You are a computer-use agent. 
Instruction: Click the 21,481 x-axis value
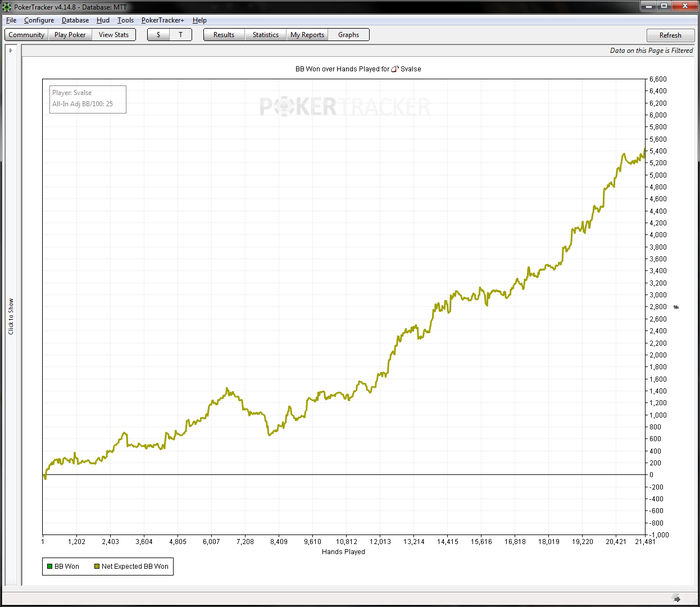coord(645,542)
